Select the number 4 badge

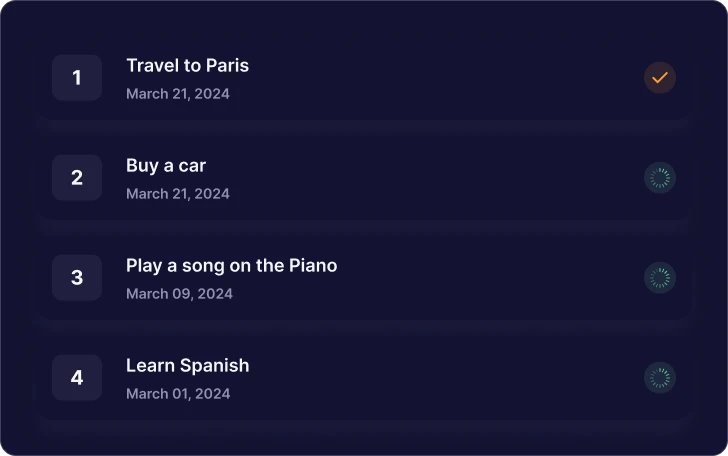(77, 378)
